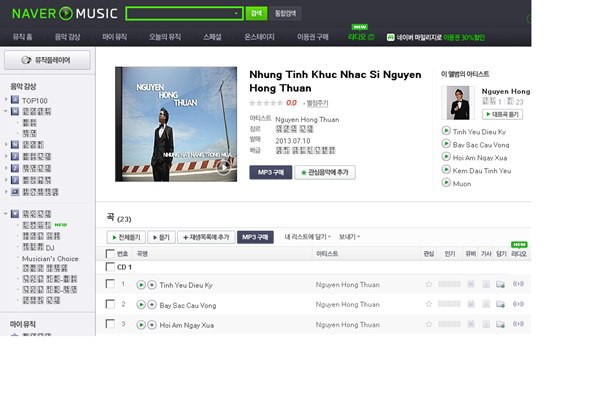This screenshot has width=600, height=399.
Task: Click popularity bar for Tinh Yeu Dieu Ky
Action: [449, 284]
